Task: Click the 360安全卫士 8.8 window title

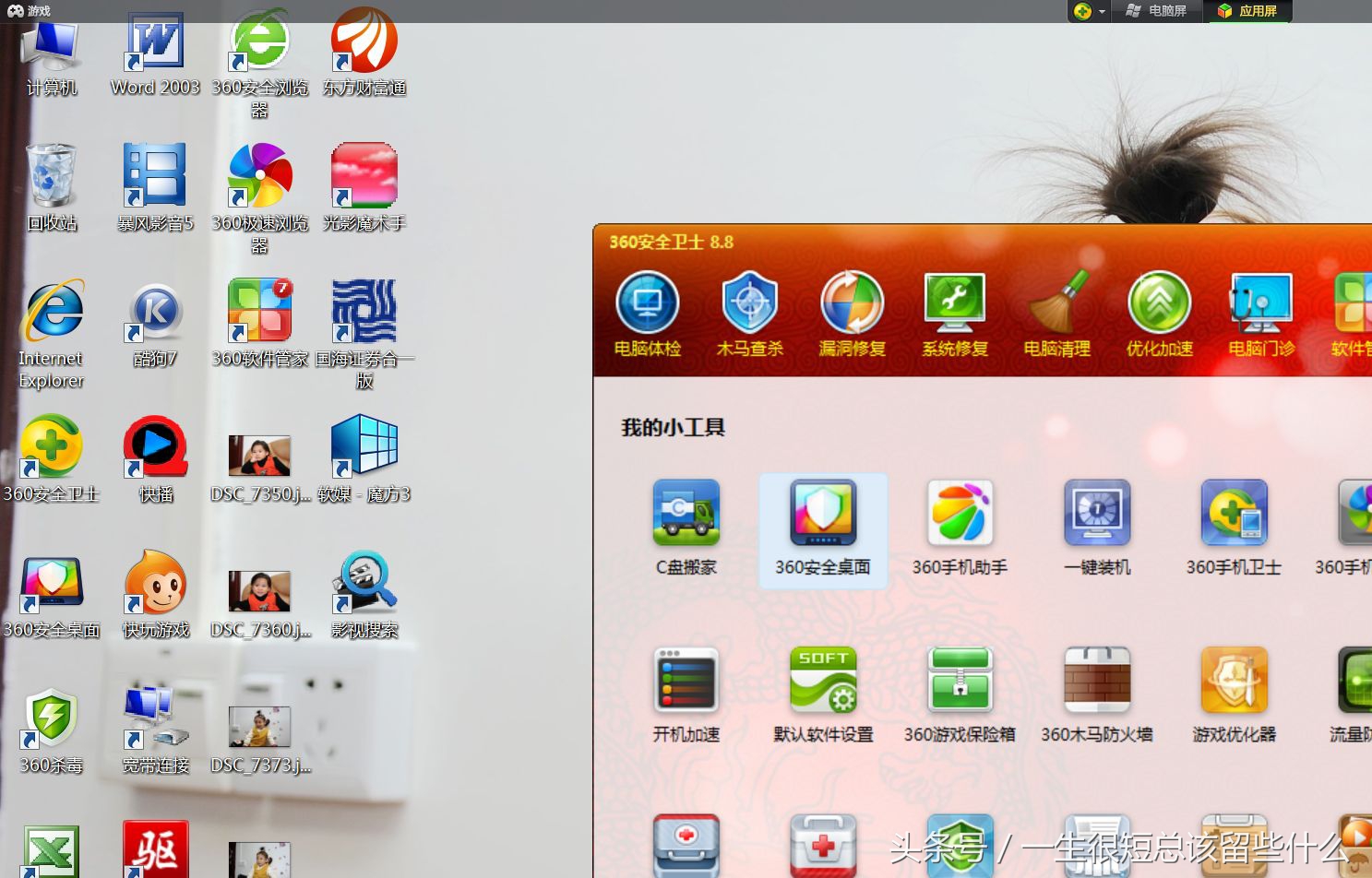Action: (671, 242)
